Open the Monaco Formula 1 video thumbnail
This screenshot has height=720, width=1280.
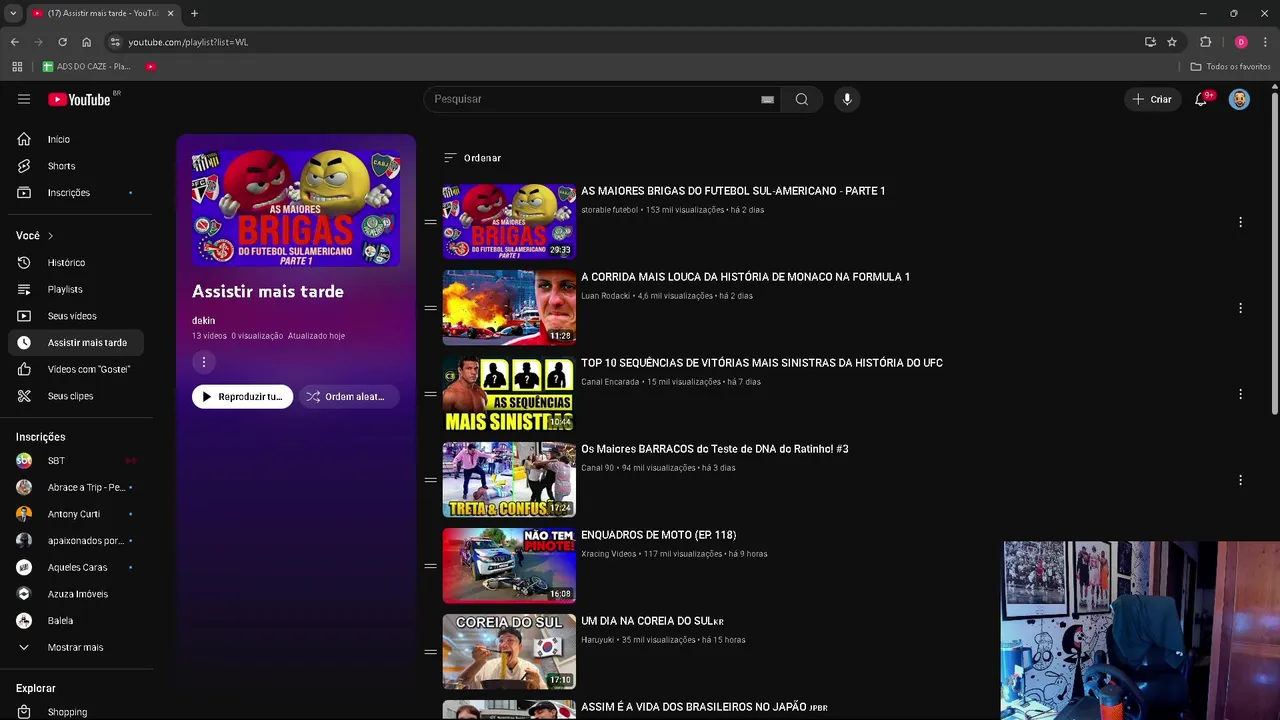509,307
